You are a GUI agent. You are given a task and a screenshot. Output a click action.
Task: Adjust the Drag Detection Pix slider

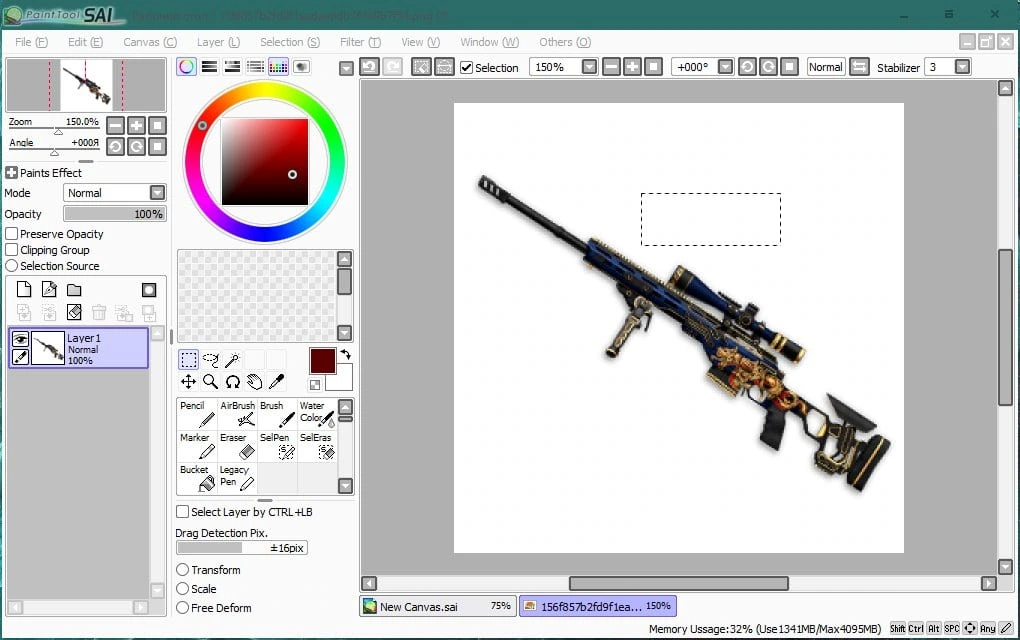pos(242,548)
